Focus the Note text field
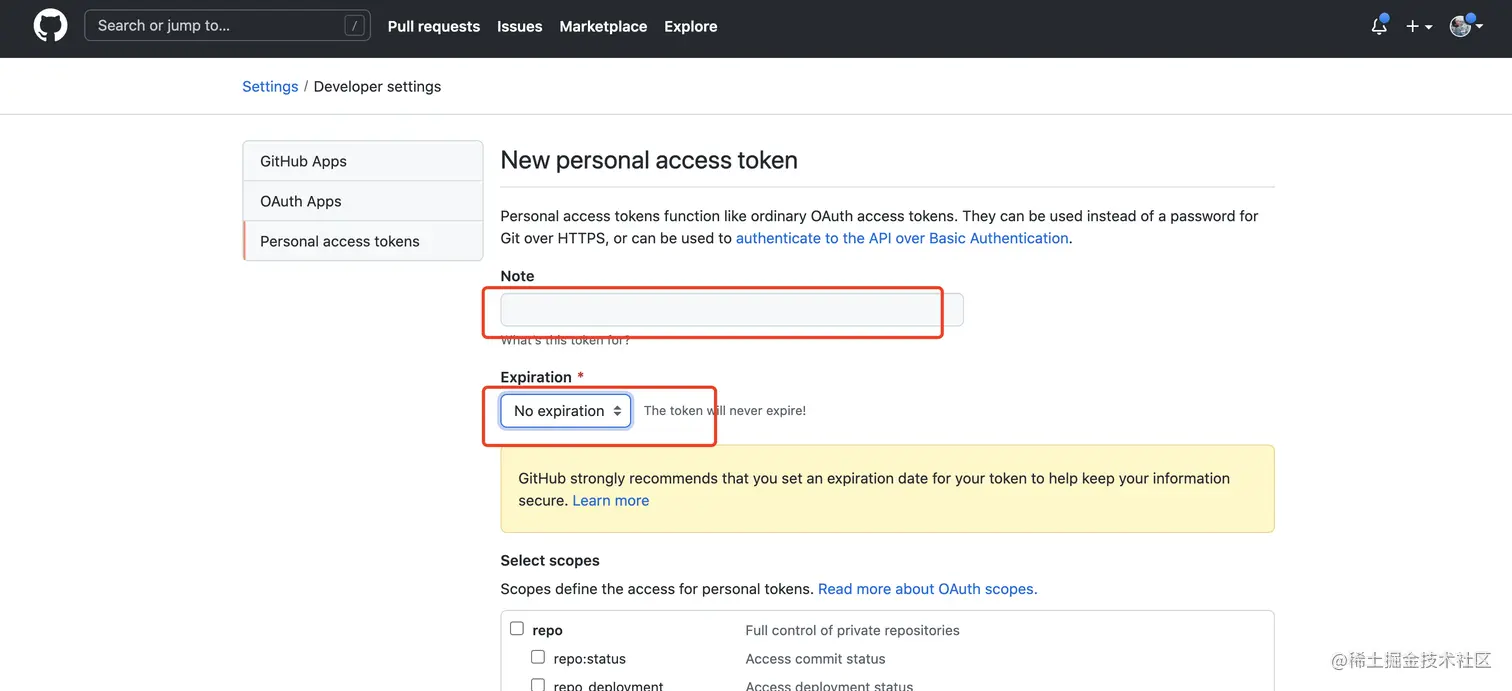Screen dimensions: 1512x691 click(x=731, y=310)
